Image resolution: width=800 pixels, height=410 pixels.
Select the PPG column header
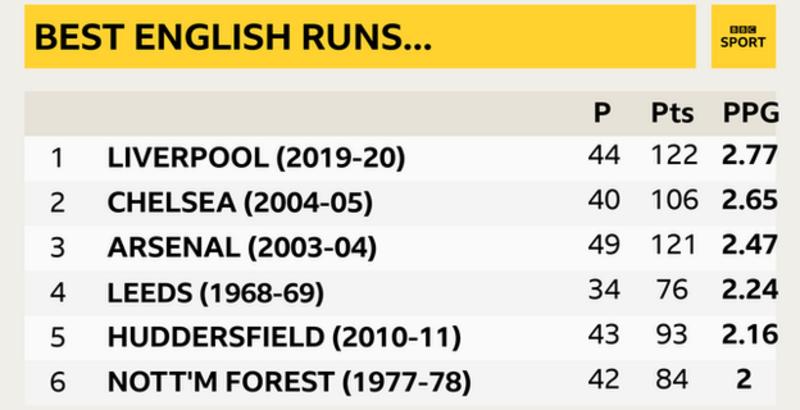(751, 113)
